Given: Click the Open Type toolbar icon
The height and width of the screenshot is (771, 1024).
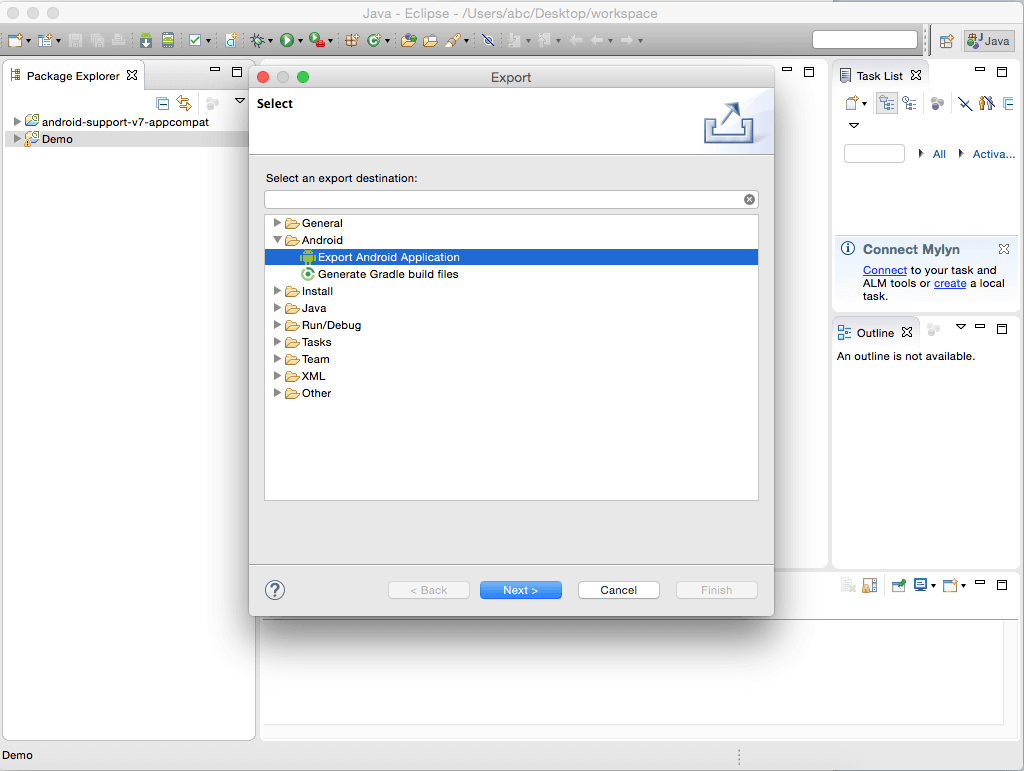Looking at the screenshot, I should click(409, 40).
